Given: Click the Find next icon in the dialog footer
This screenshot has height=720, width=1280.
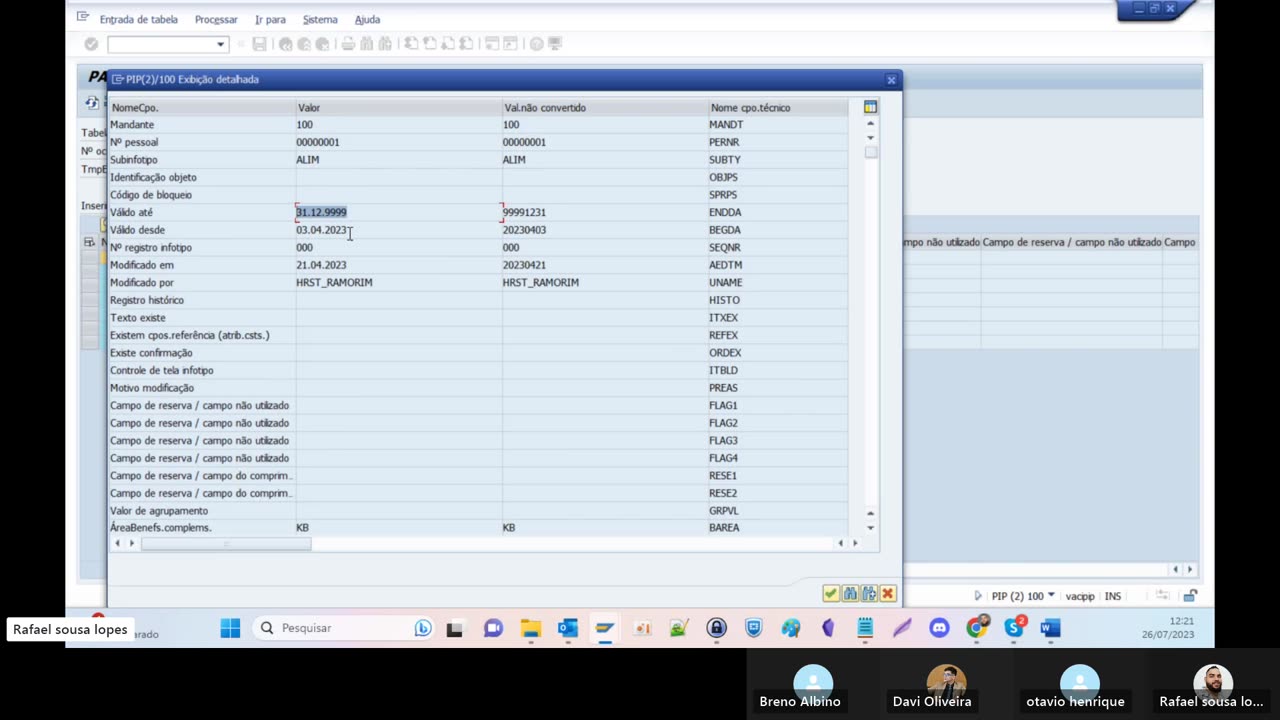Looking at the screenshot, I should coord(869,594).
